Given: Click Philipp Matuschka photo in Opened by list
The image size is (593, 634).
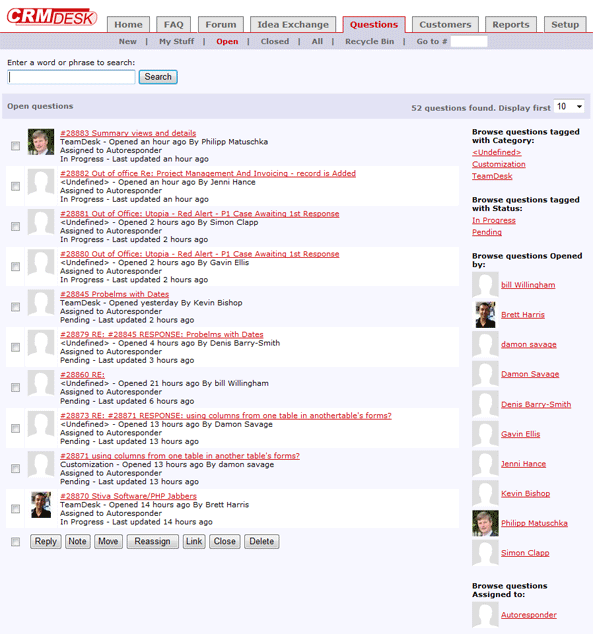Looking at the screenshot, I should click(x=485, y=523).
